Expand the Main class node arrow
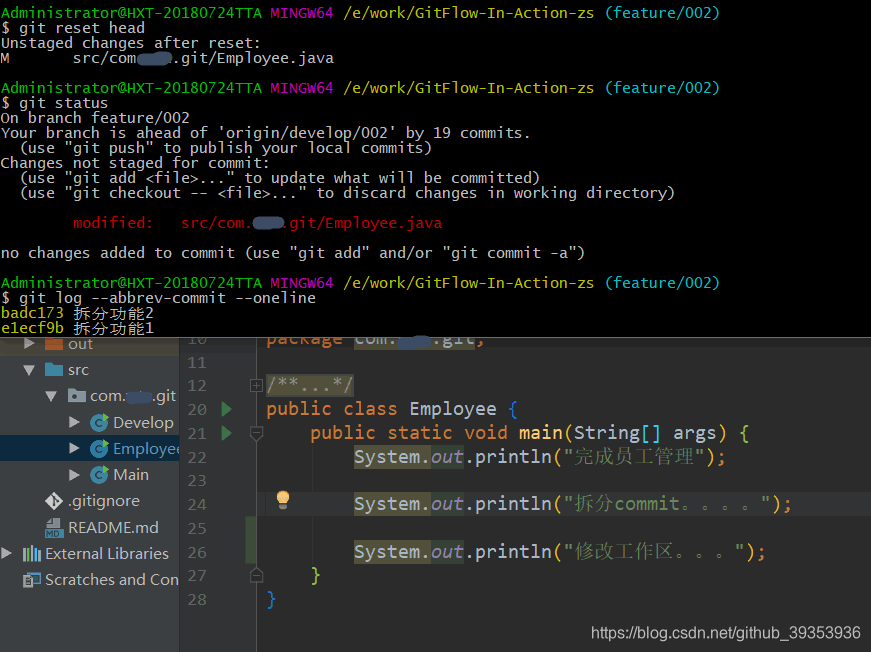Viewport: 871px width, 652px height. (x=74, y=474)
